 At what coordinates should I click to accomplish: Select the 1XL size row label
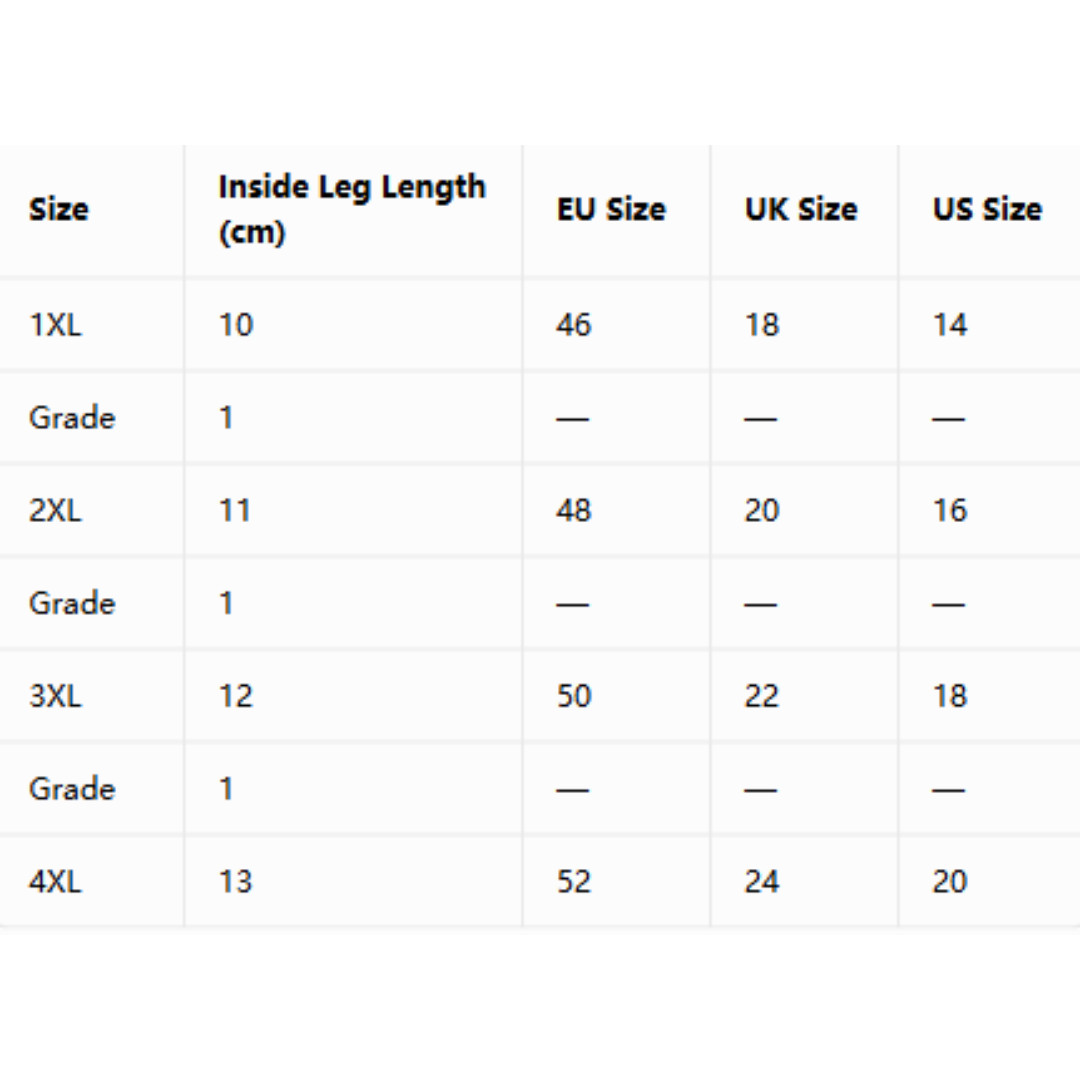click(55, 324)
